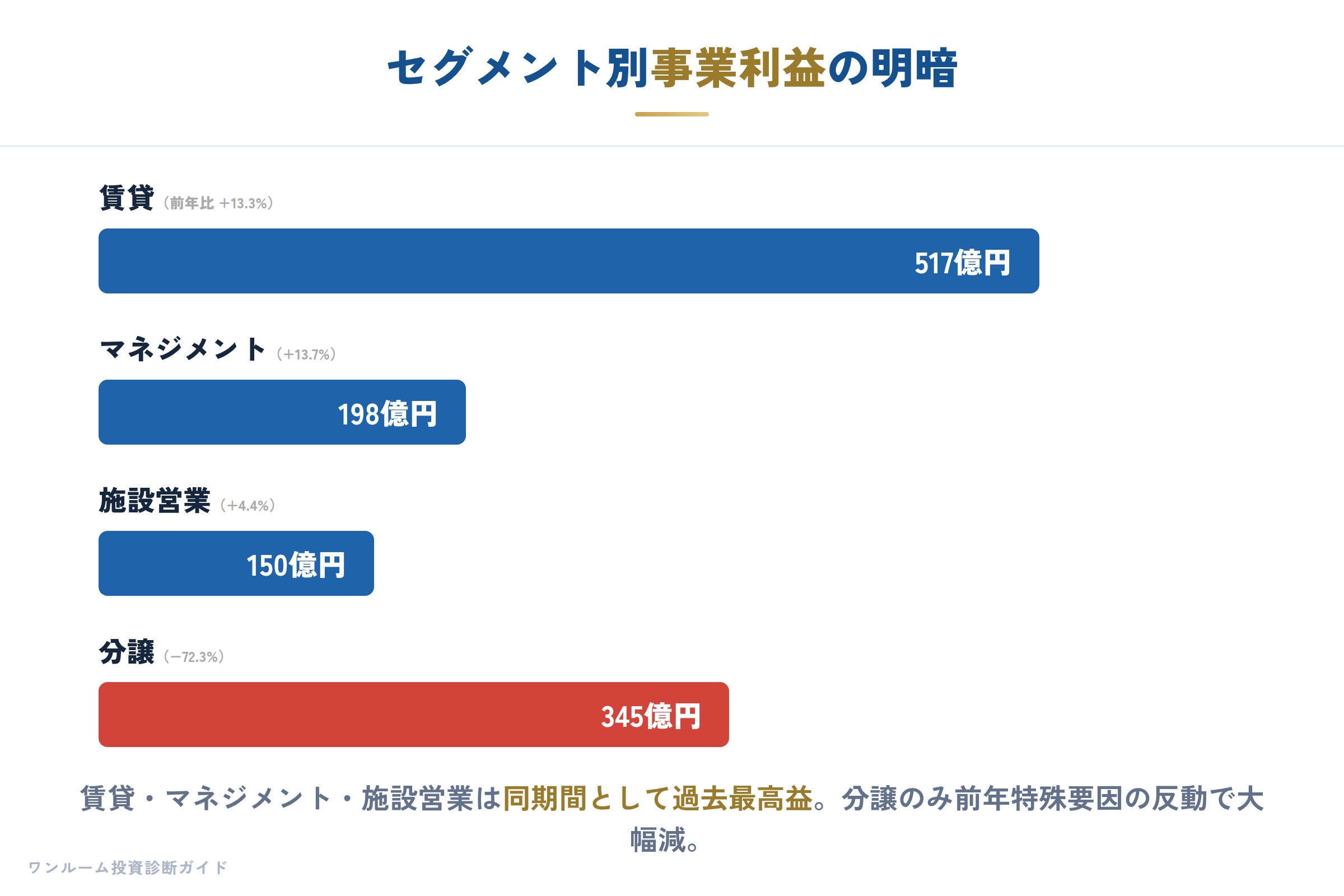Click the gold underline below the title

(672, 114)
